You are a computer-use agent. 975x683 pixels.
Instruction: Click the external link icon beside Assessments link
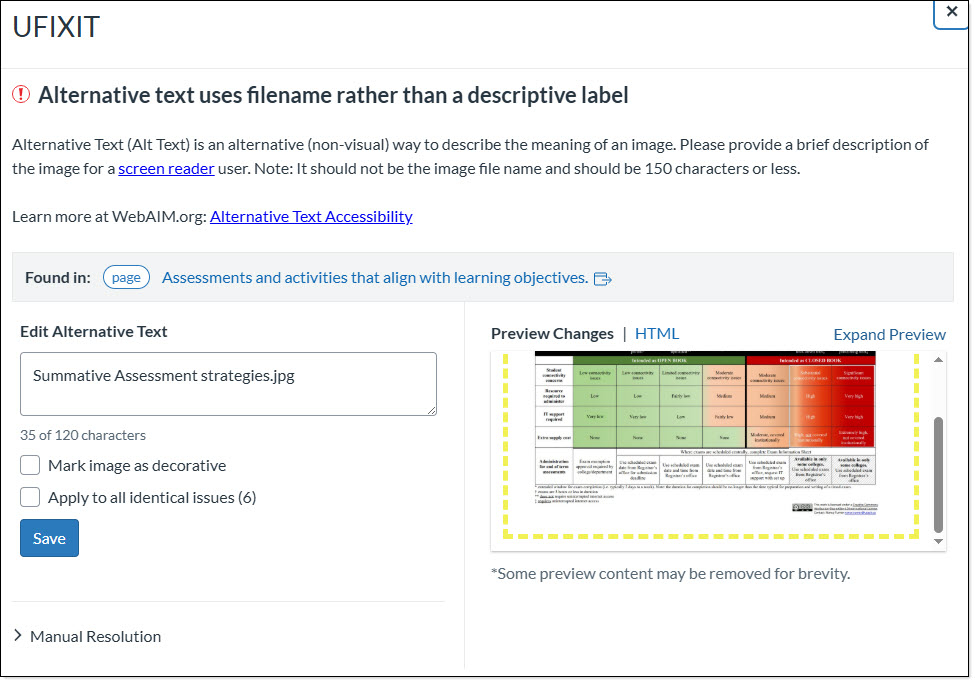(603, 278)
